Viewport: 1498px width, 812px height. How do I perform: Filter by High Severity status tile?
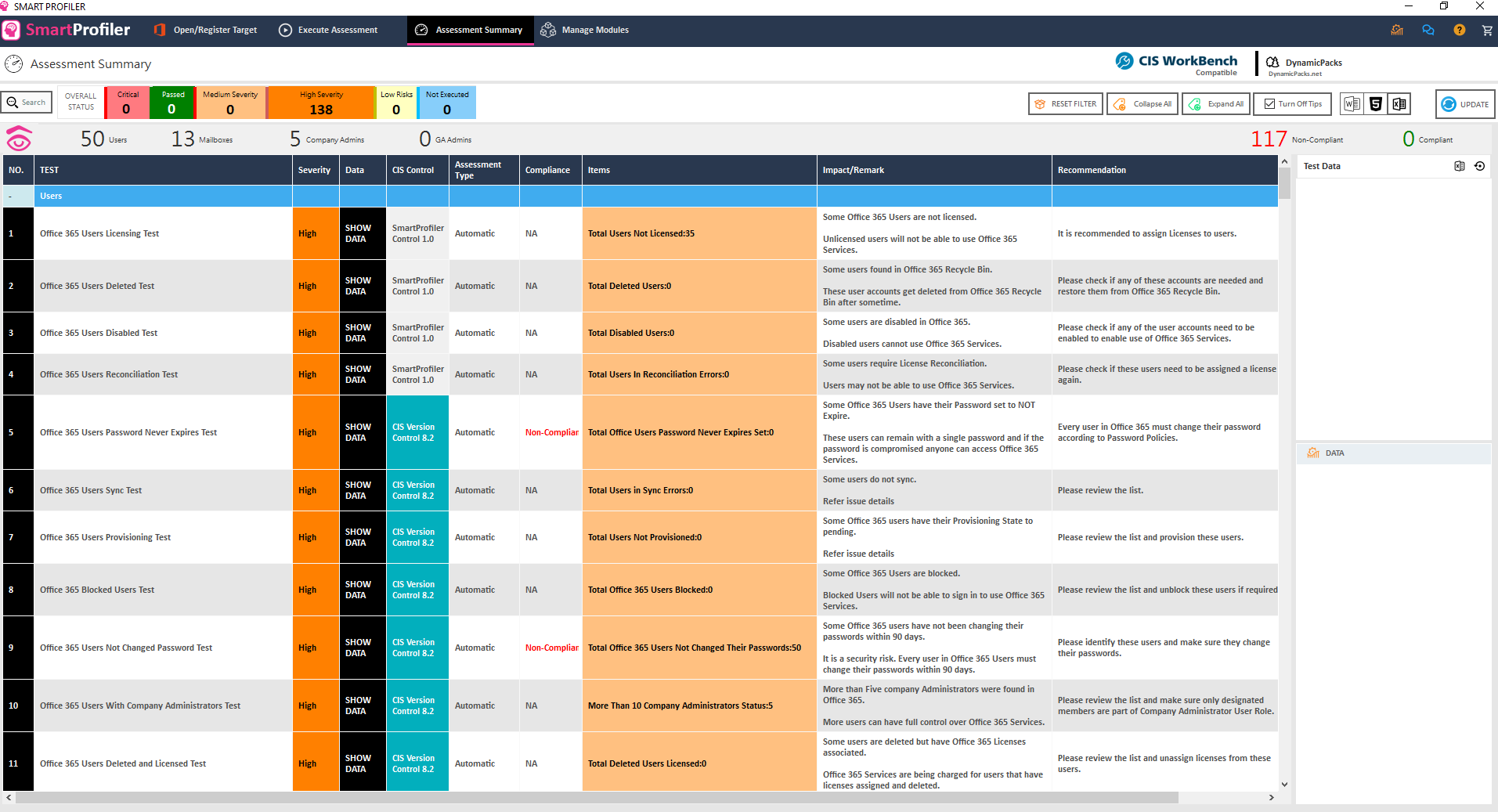(x=321, y=103)
